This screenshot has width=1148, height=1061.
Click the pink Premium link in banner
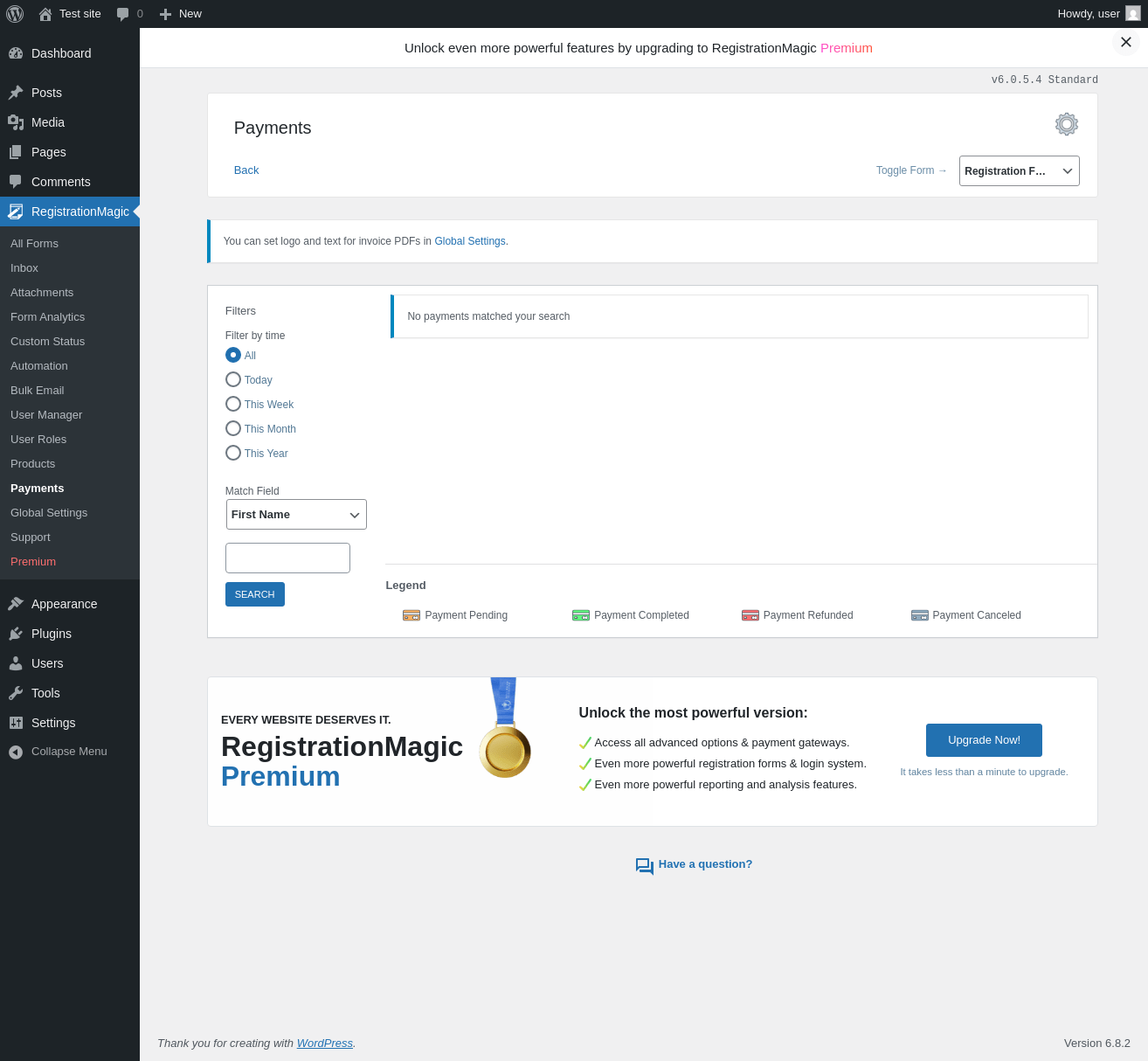(847, 48)
